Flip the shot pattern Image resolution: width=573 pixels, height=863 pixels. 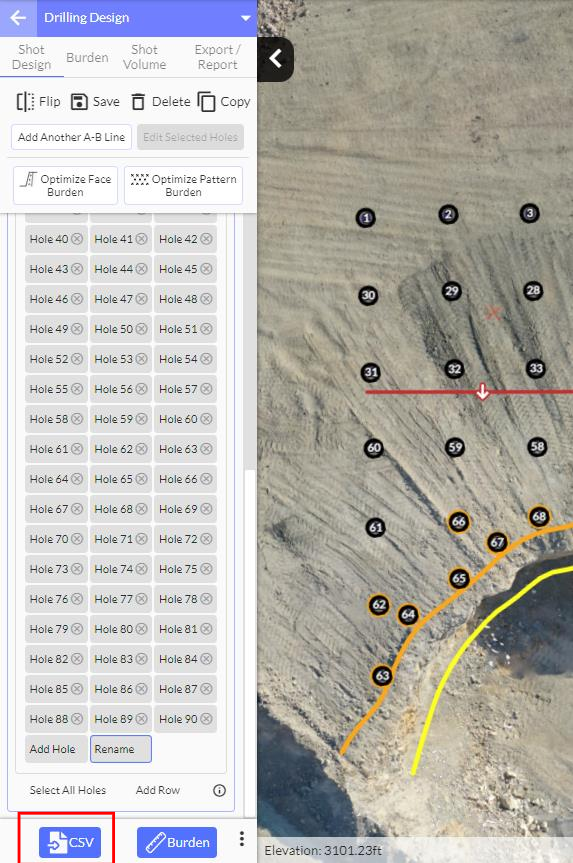(x=38, y=102)
